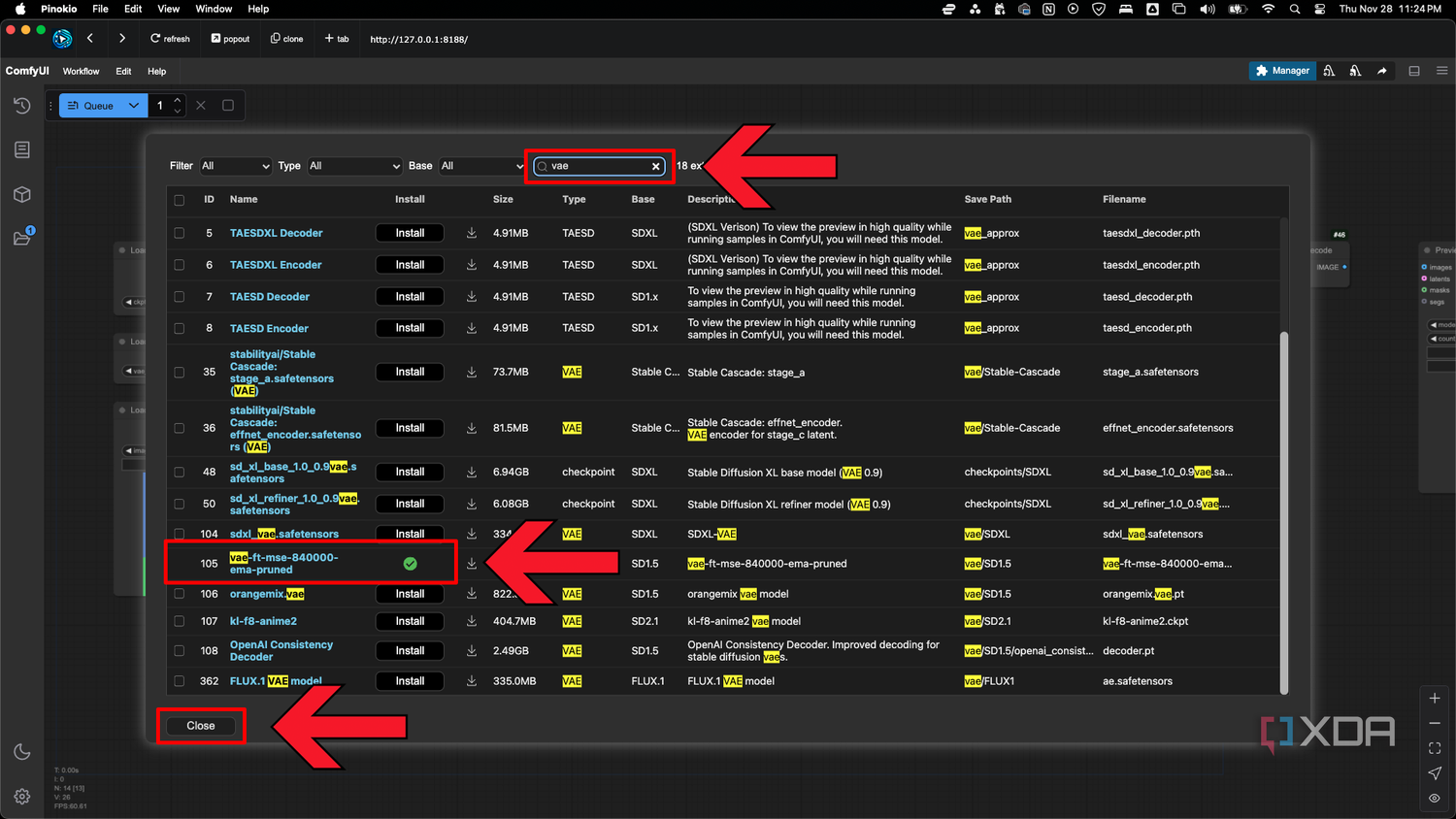Sort by Size column header

click(503, 199)
